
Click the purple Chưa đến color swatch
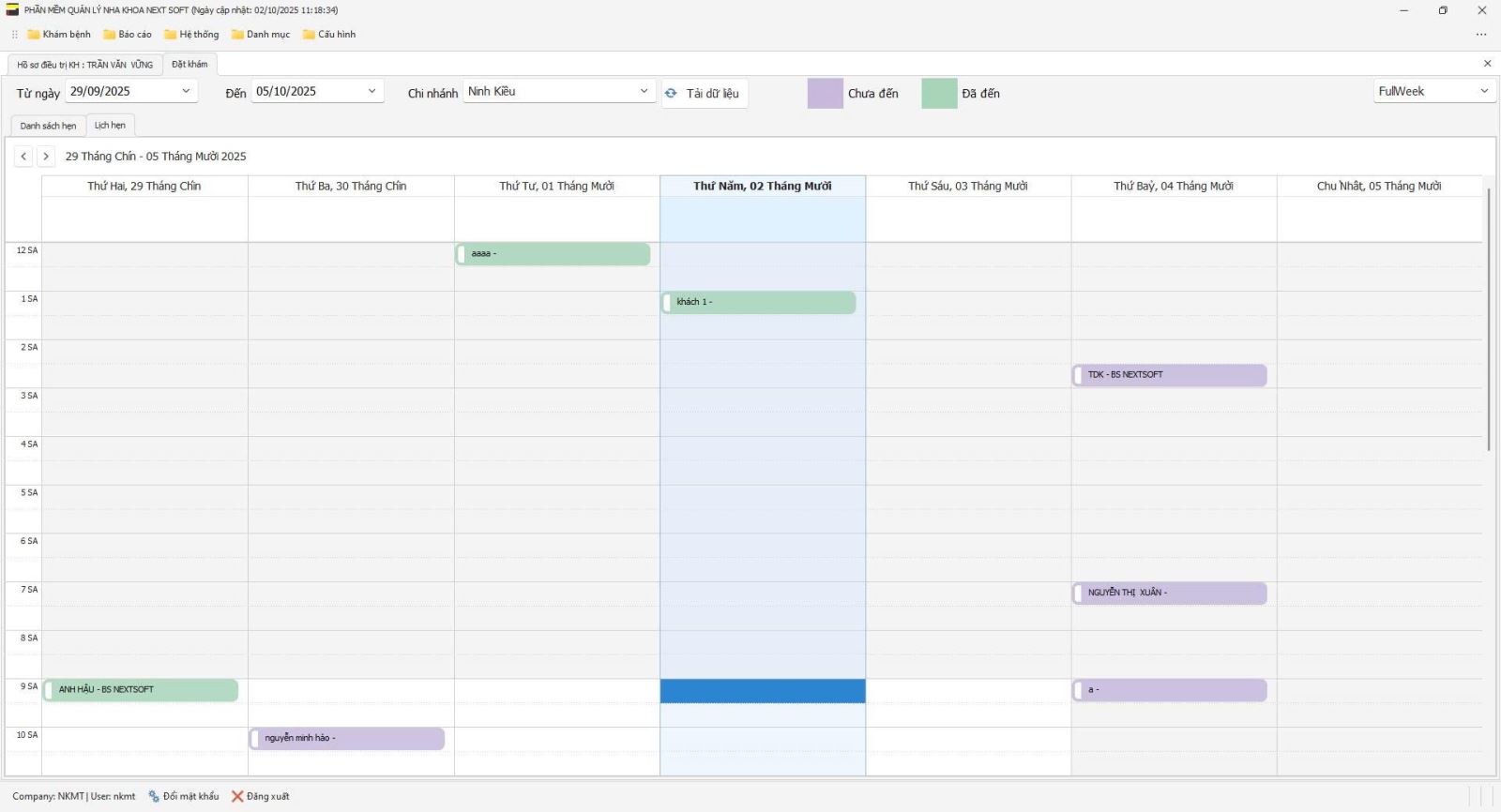[x=825, y=94]
